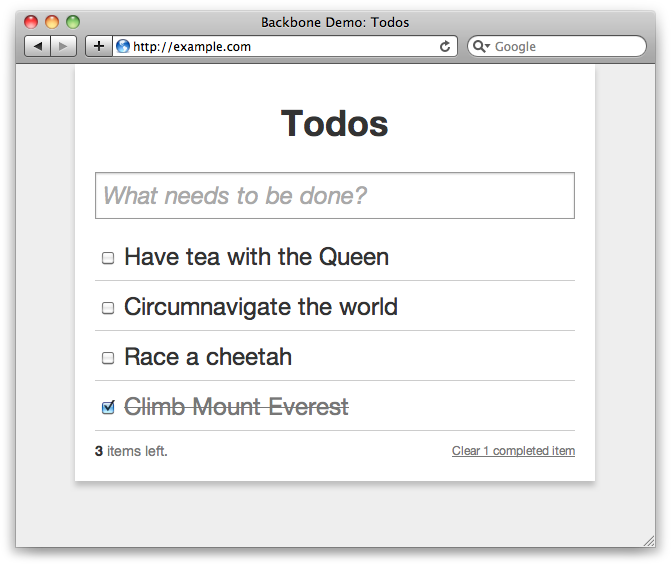Click the window resize grip corner

point(649,541)
